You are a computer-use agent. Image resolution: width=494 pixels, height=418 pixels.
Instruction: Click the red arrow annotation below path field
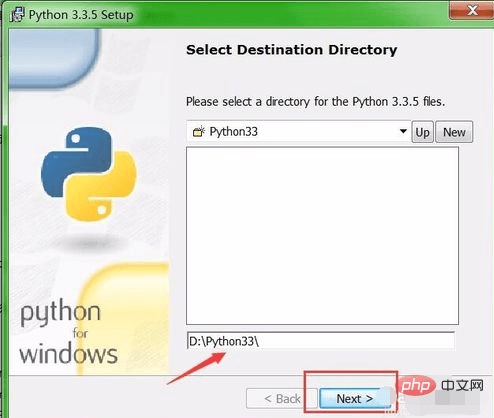point(196,368)
